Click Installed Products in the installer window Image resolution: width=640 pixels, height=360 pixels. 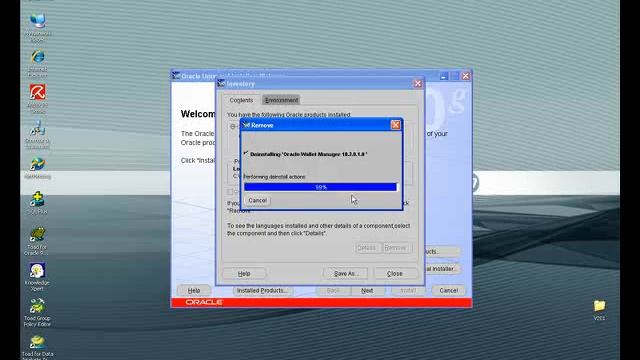(262, 291)
